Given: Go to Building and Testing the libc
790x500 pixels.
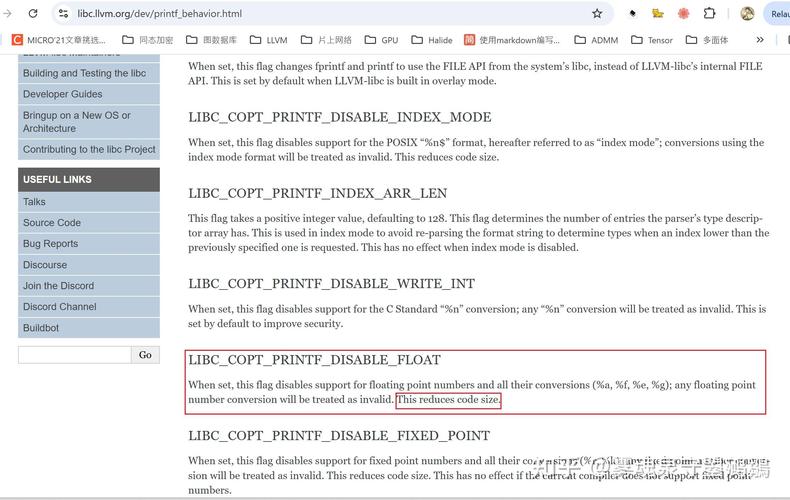Looking at the screenshot, I should pyautogui.click(x=84, y=73).
